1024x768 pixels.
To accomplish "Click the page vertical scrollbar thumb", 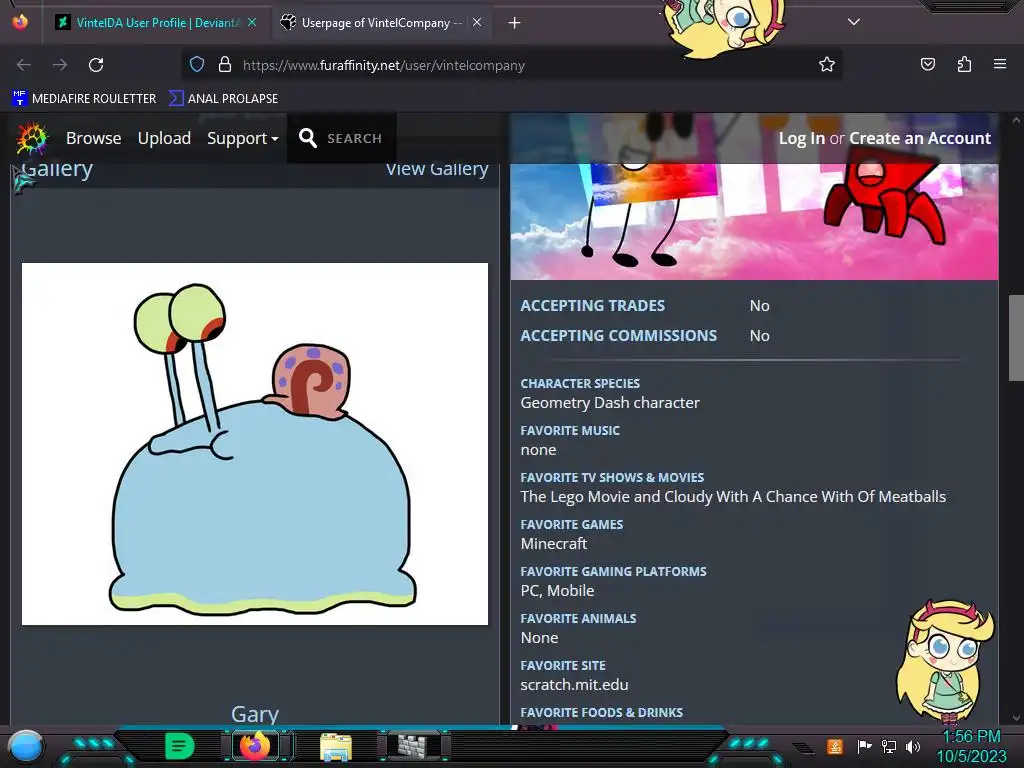I will click(x=1016, y=338).
